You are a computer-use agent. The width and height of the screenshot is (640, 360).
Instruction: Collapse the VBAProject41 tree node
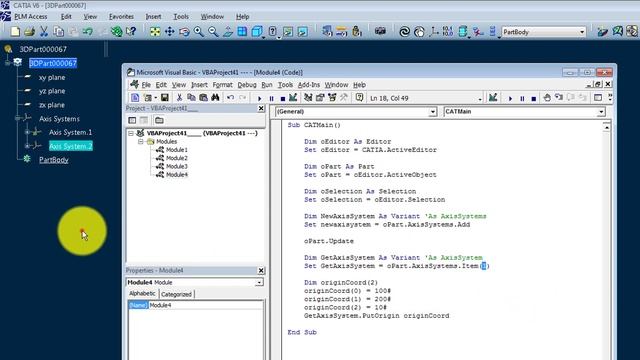[131, 133]
